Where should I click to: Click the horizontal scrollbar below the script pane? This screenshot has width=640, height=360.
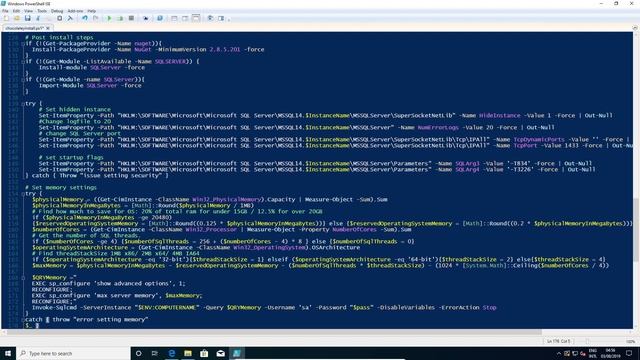pyautogui.click(x=317, y=332)
